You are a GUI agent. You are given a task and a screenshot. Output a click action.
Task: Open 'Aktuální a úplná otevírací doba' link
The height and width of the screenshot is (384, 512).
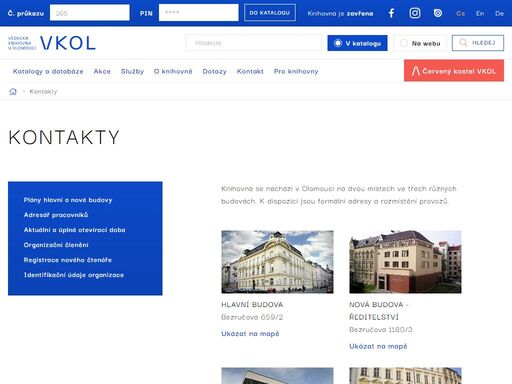coord(74,230)
